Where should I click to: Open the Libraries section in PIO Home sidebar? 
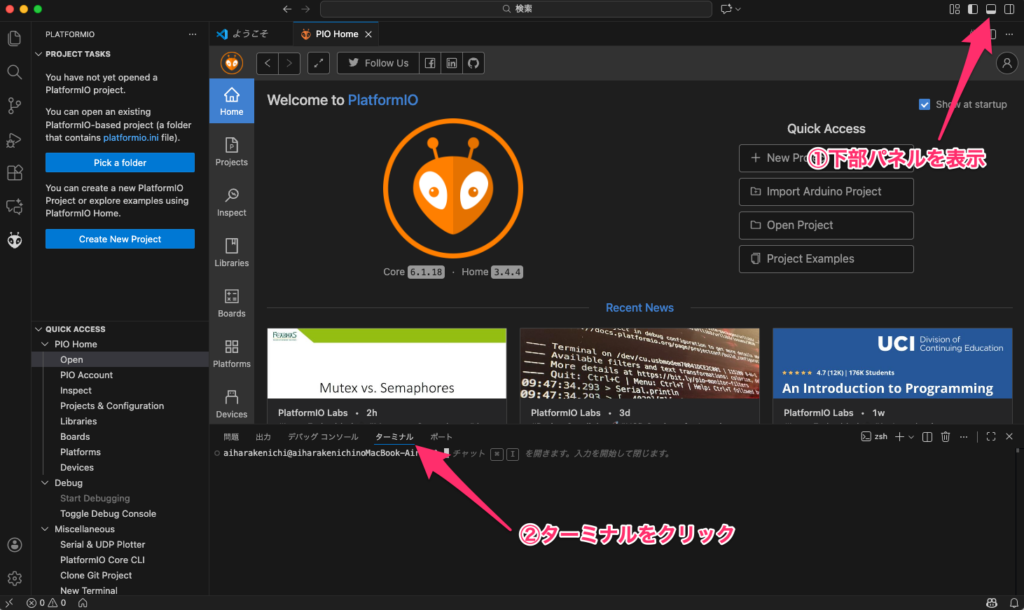[231, 252]
